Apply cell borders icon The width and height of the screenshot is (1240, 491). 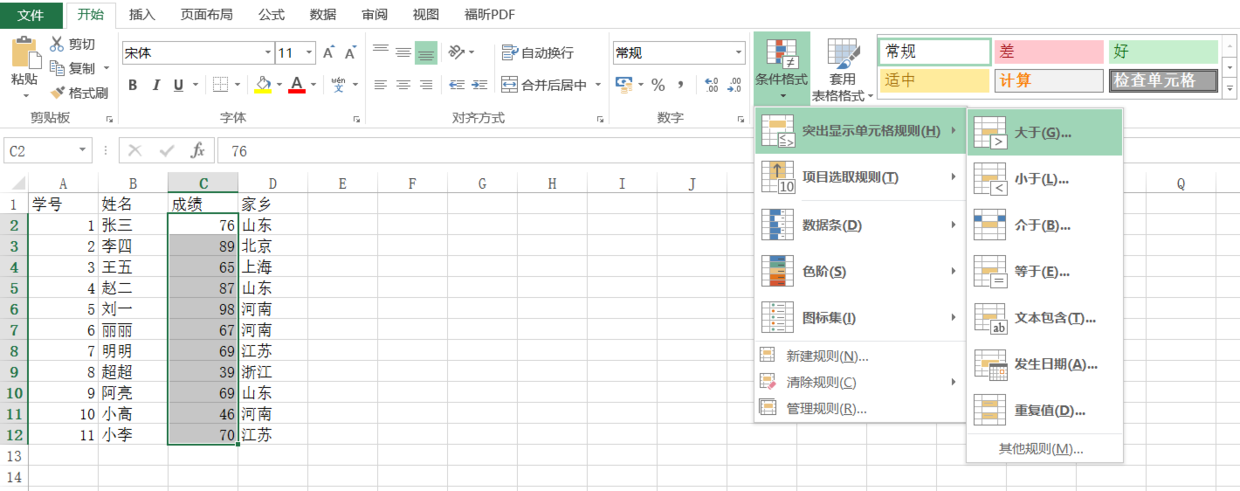219,85
